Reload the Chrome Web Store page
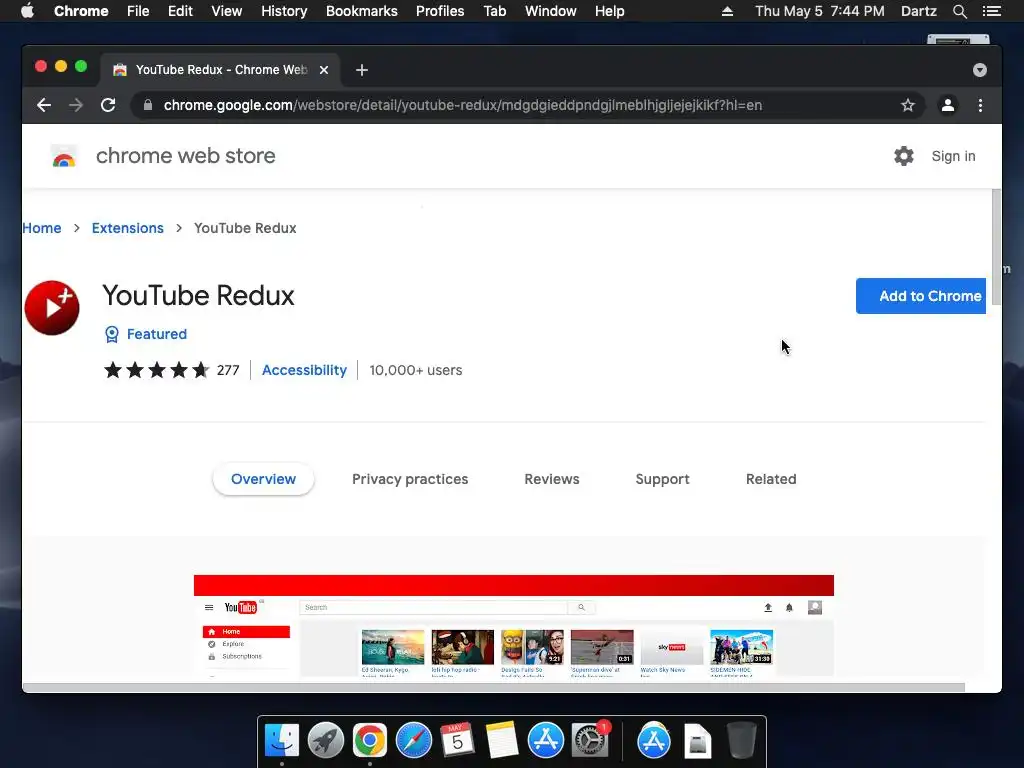 click(x=108, y=105)
